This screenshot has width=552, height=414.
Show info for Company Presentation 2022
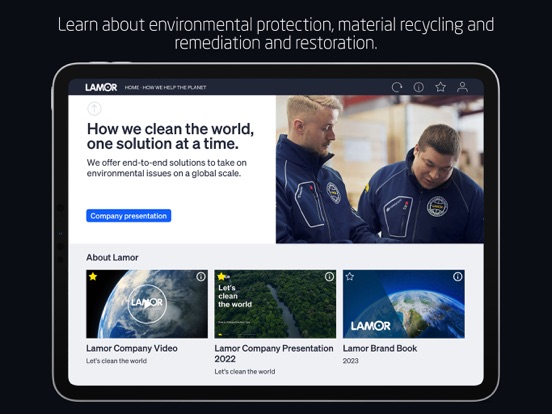pyautogui.click(x=329, y=277)
